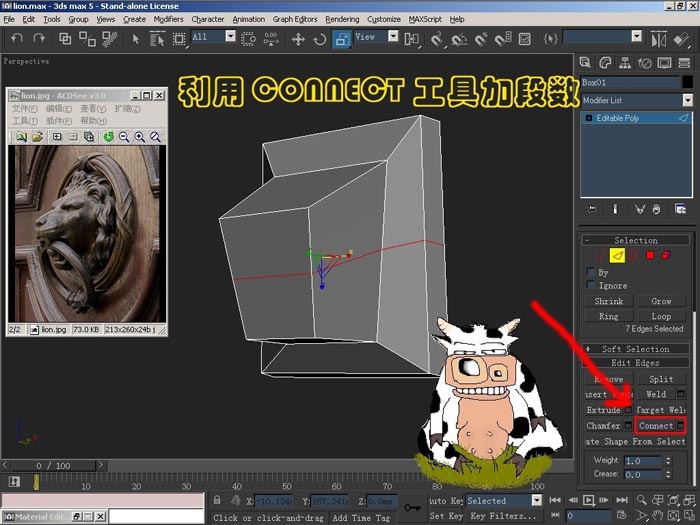The width and height of the screenshot is (700, 525).
Task: Click the Shrink selection button
Action: pos(608,301)
